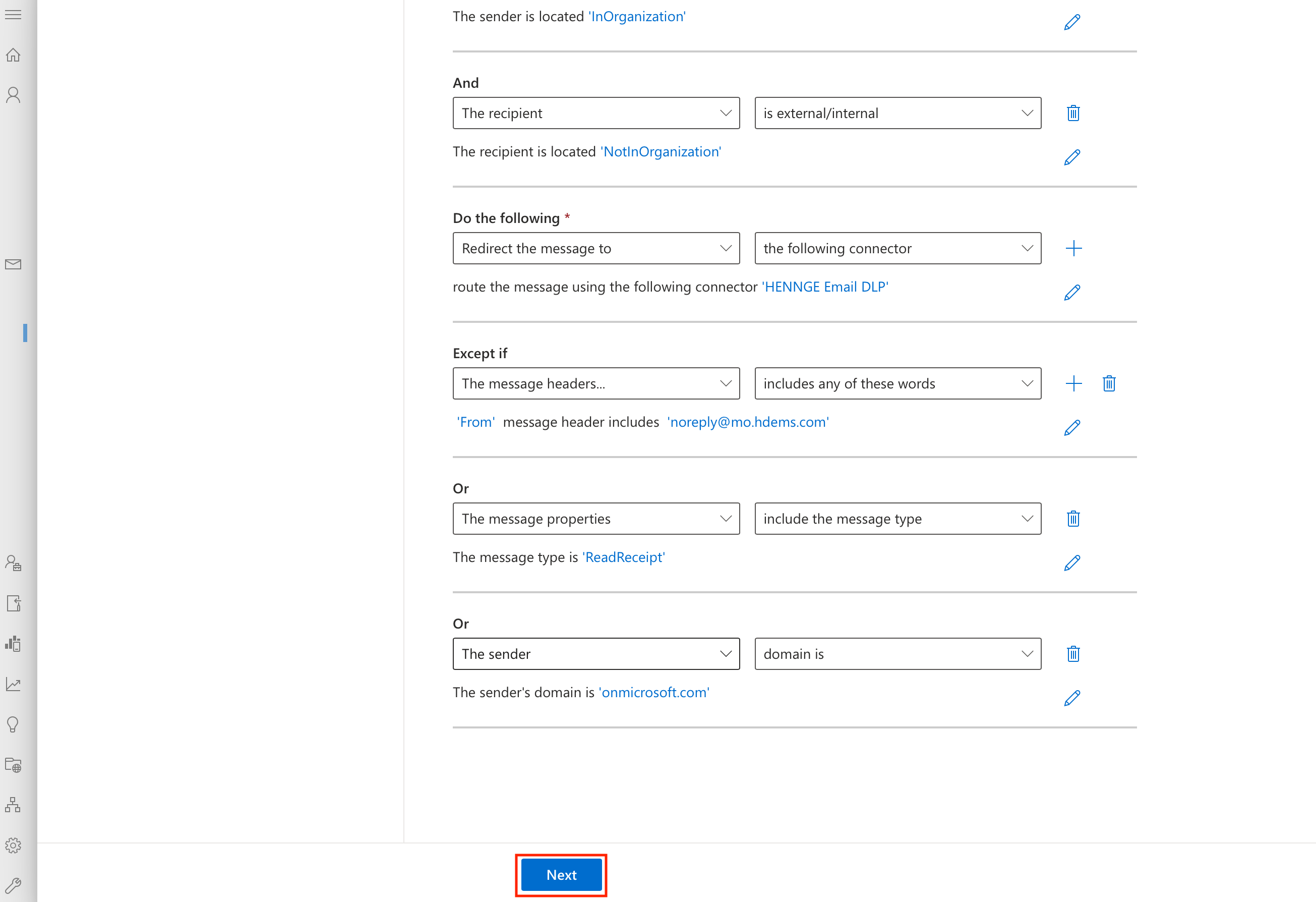Open Recipients person icon in sidebar
Viewport: 1316px width, 902px height.
tap(13, 95)
